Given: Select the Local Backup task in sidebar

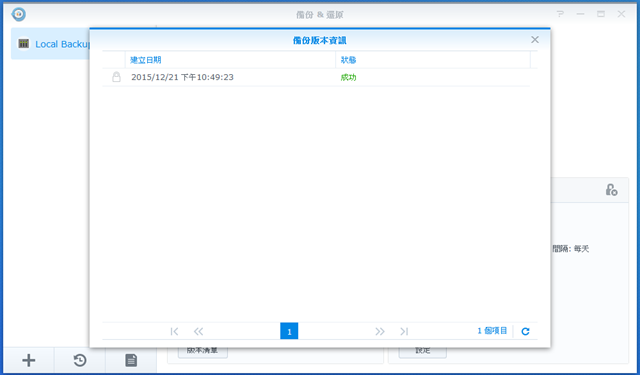Looking at the screenshot, I should (x=51, y=44).
